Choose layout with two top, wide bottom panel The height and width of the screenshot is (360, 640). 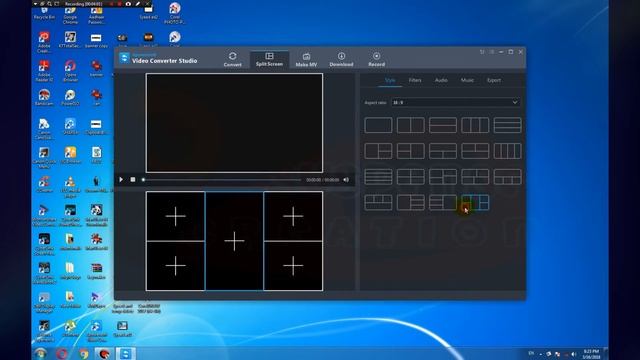[475, 151]
